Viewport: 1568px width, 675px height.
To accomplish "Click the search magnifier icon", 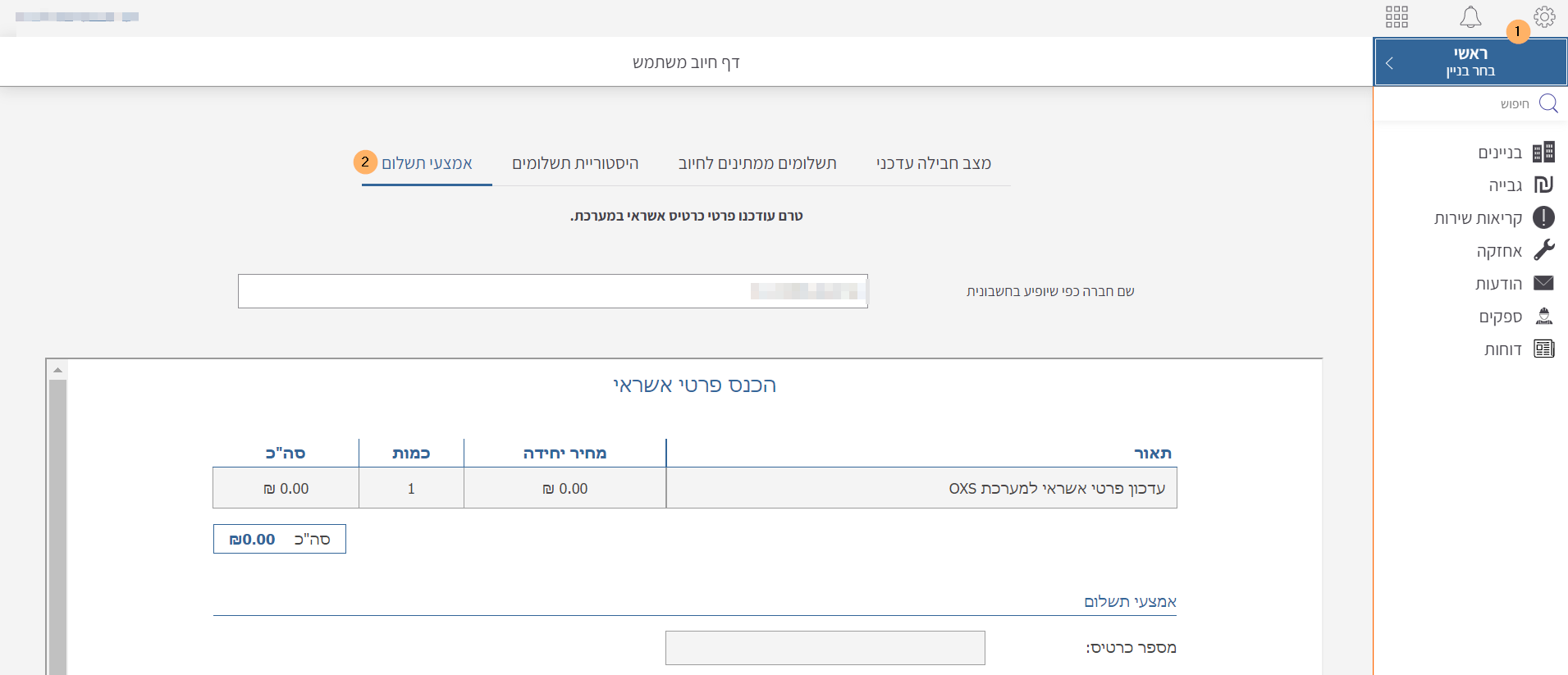I will click(x=1548, y=103).
